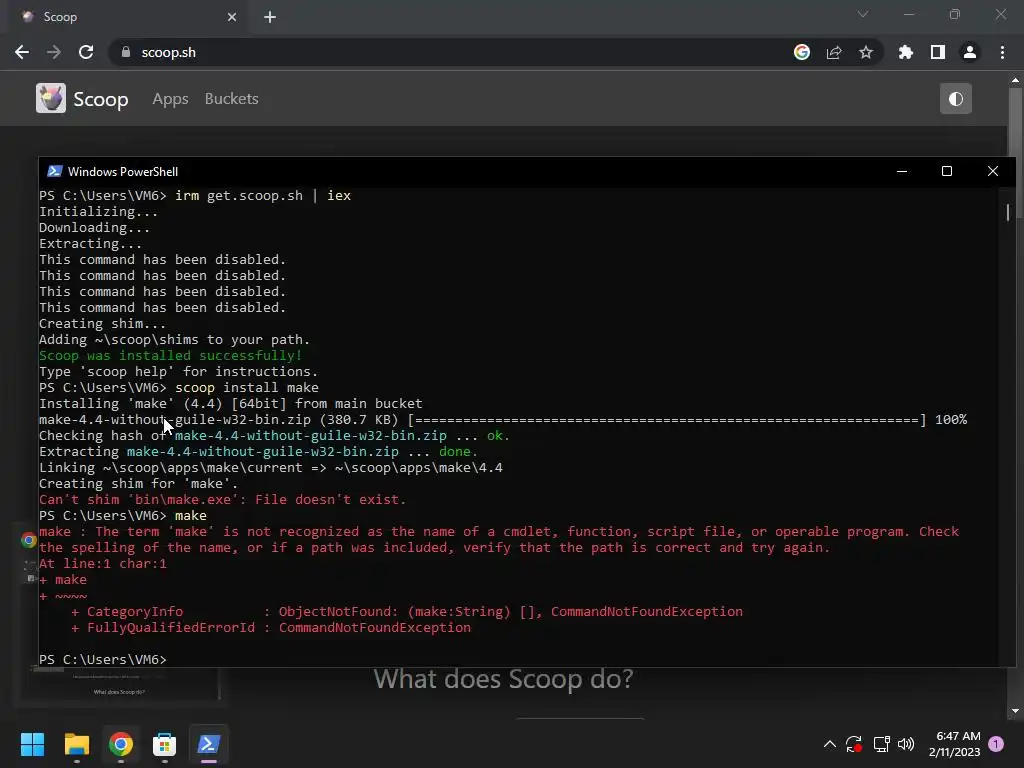
Task: Close the Scoop browser tab
Action: (232, 17)
